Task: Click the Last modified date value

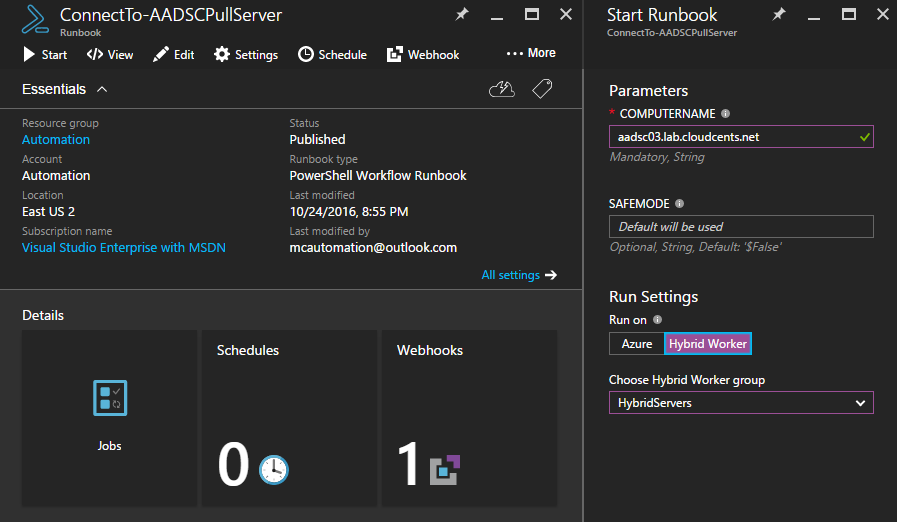Action: click(349, 212)
